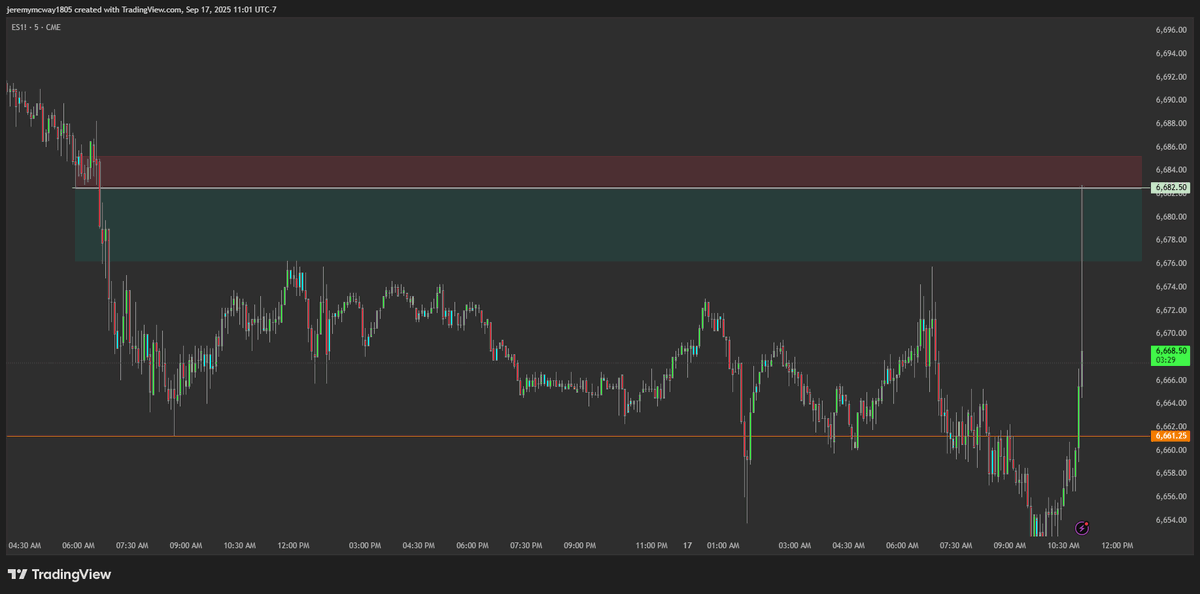Click the orange 6,661.25 price label
Viewport: 1200px width, 594px height.
(x=1170, y=436)
